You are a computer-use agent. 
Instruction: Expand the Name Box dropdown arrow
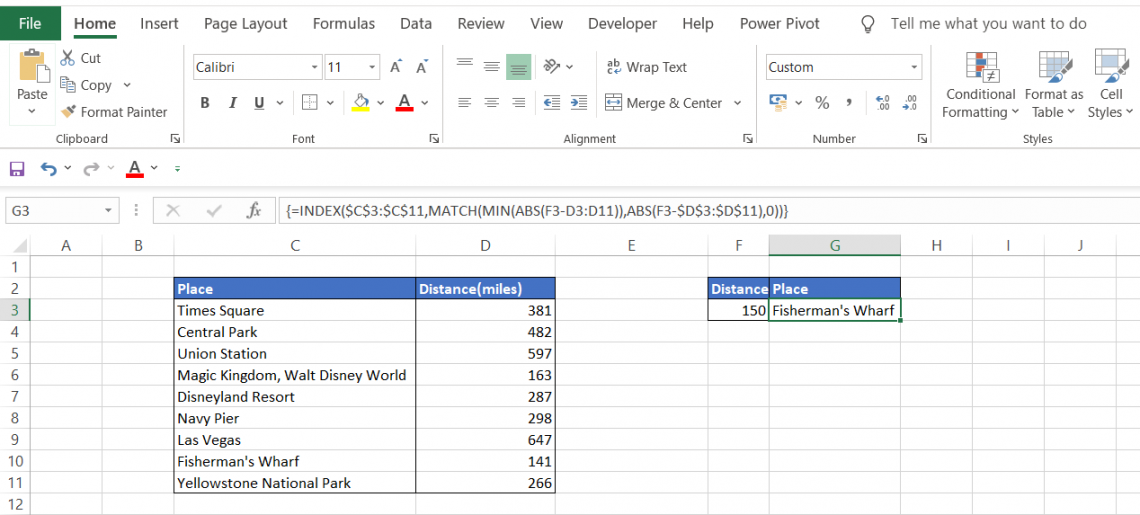109,211
